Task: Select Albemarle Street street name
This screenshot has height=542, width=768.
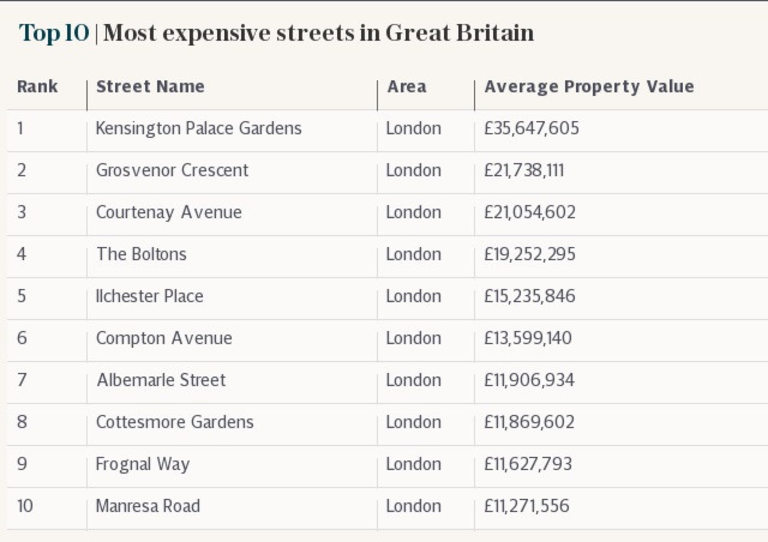Action: click(x=161, y=381)
